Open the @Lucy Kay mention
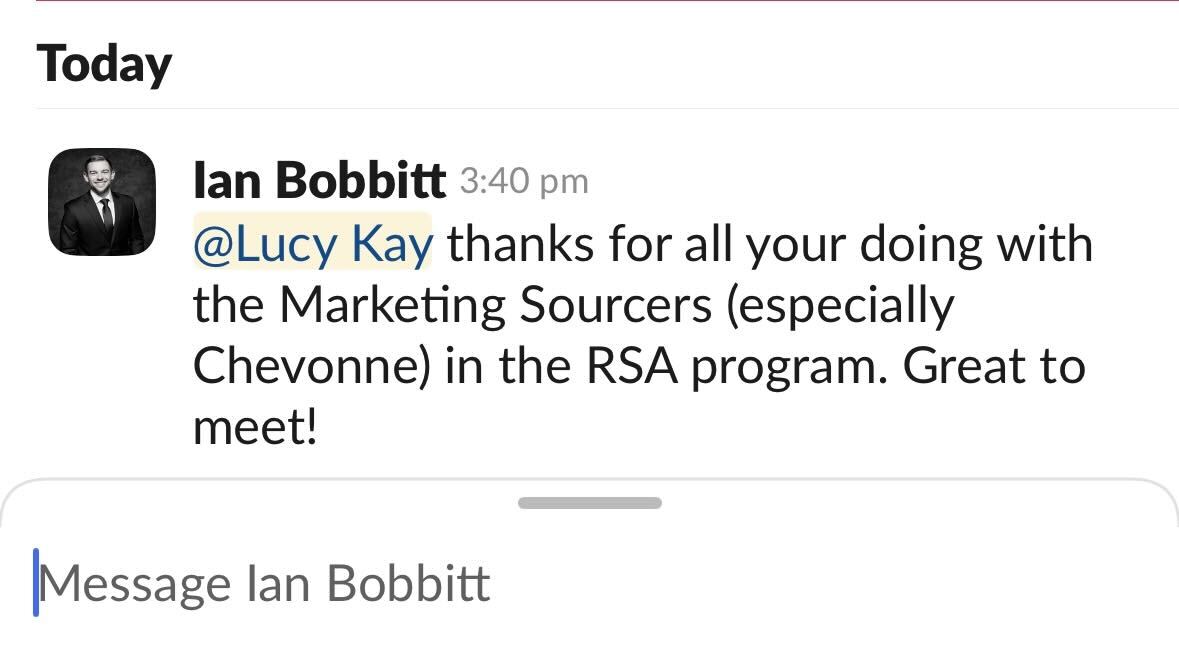This screenshot has height=650, width=1179. pyautogui.click(x=312, y=244)
